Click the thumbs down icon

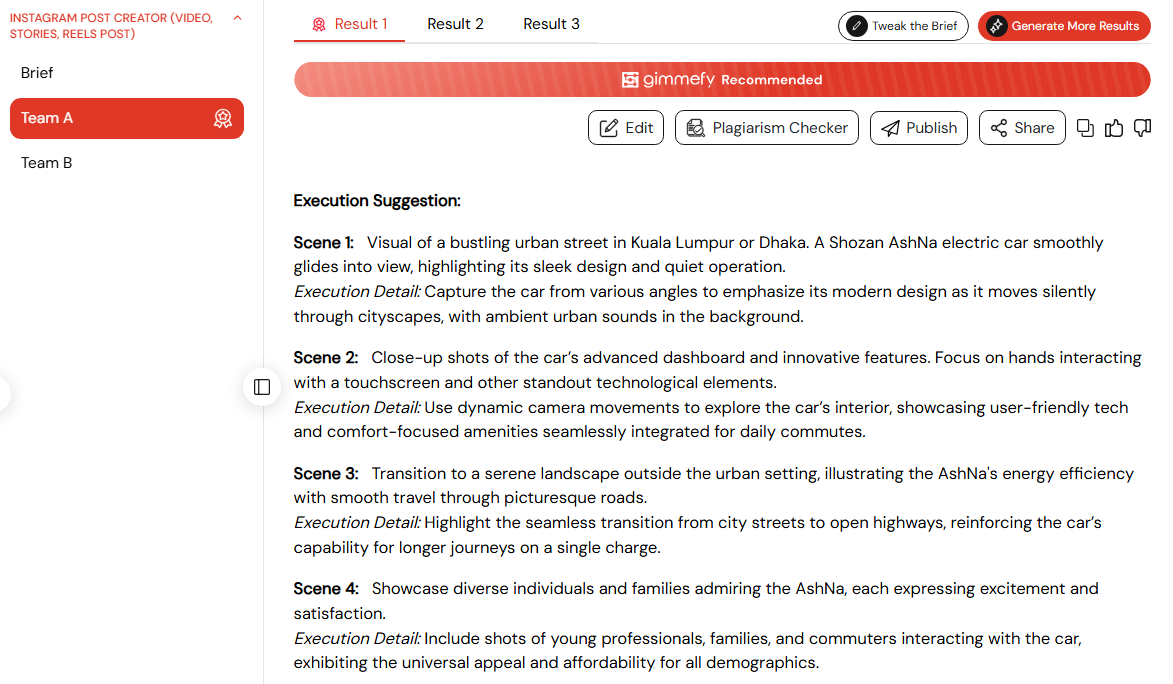1142,128
